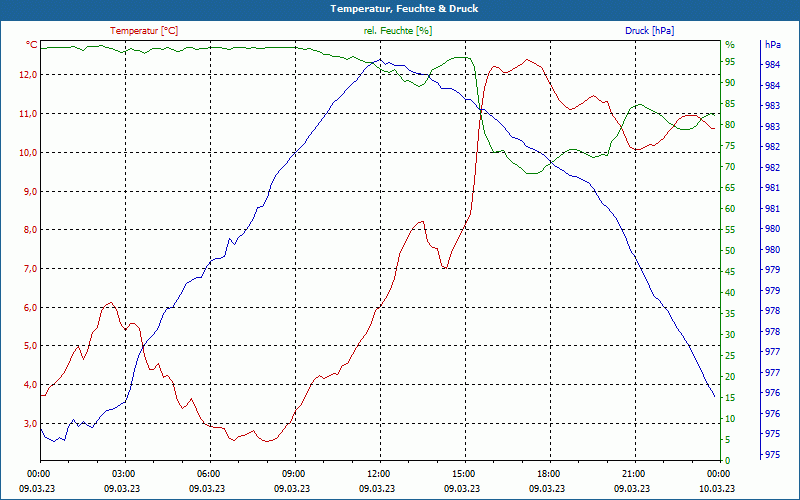Click the '21:00' time axis label
Viewport: 800px width, 500px height.
coord(633,473)
